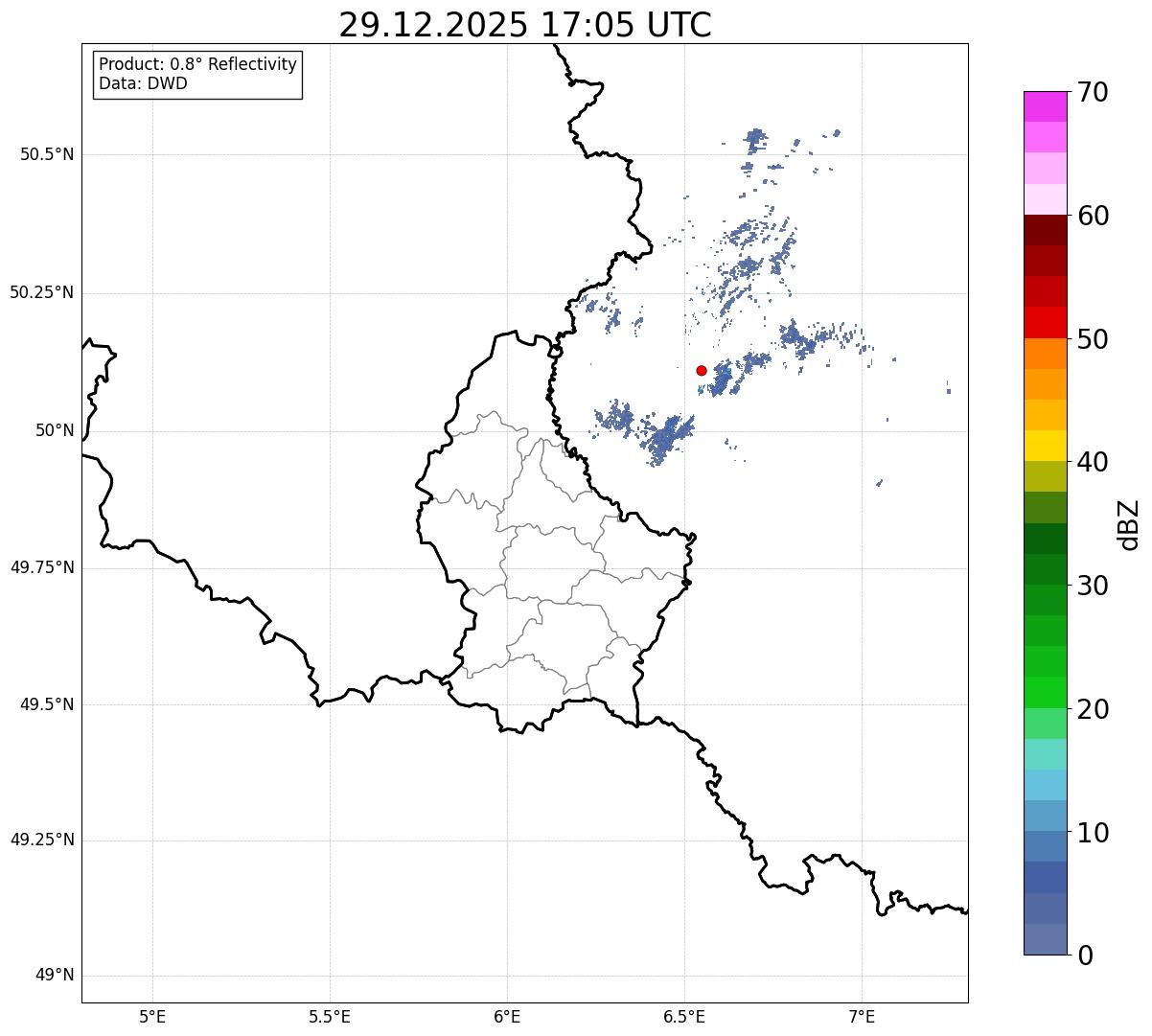
Task: Click the "Data: DWD" text
Action: 143,83
